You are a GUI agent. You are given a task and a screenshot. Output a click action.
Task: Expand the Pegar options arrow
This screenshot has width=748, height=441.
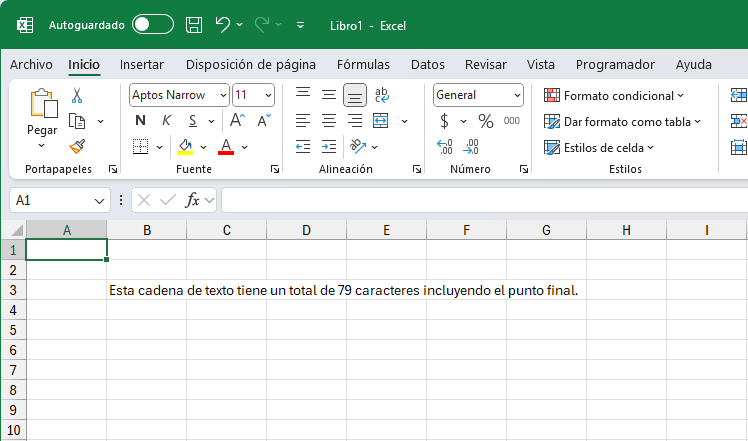(x=42, y=145)
